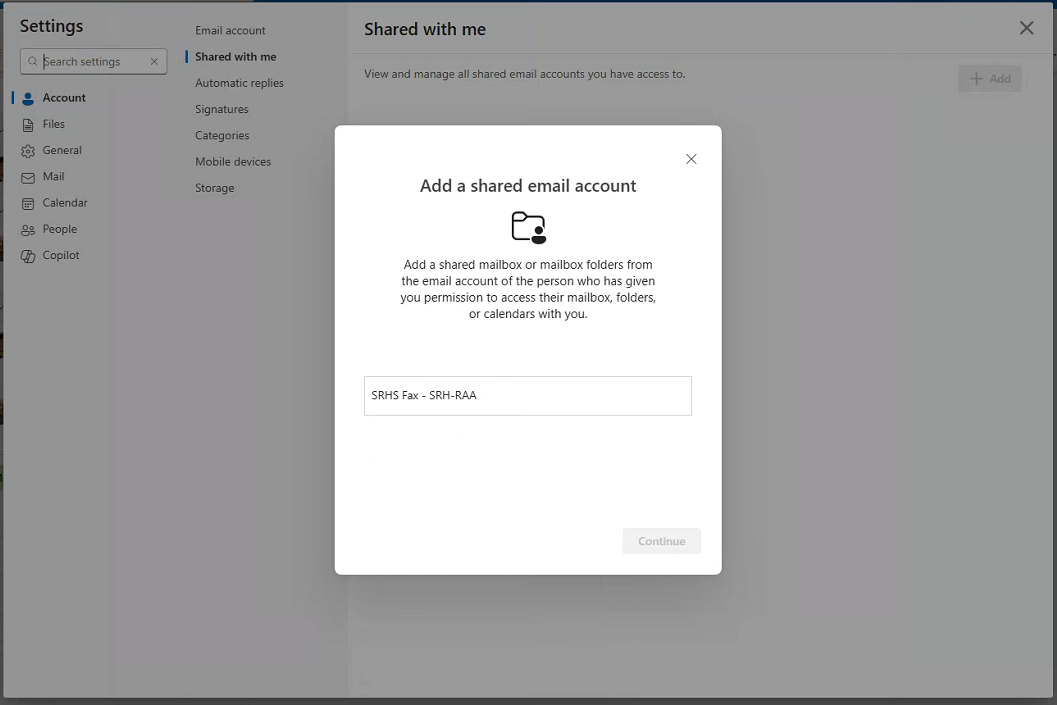Focus the Search settings text box

click(x=93, y=61)
